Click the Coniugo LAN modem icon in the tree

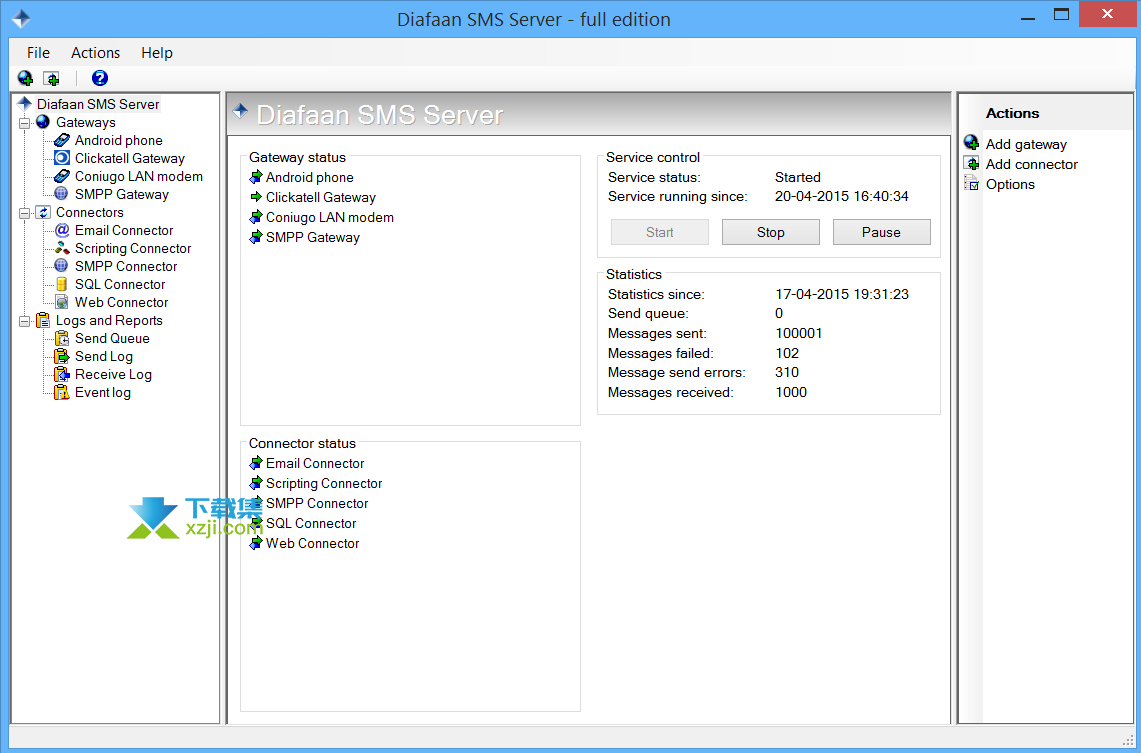point(62,176)
